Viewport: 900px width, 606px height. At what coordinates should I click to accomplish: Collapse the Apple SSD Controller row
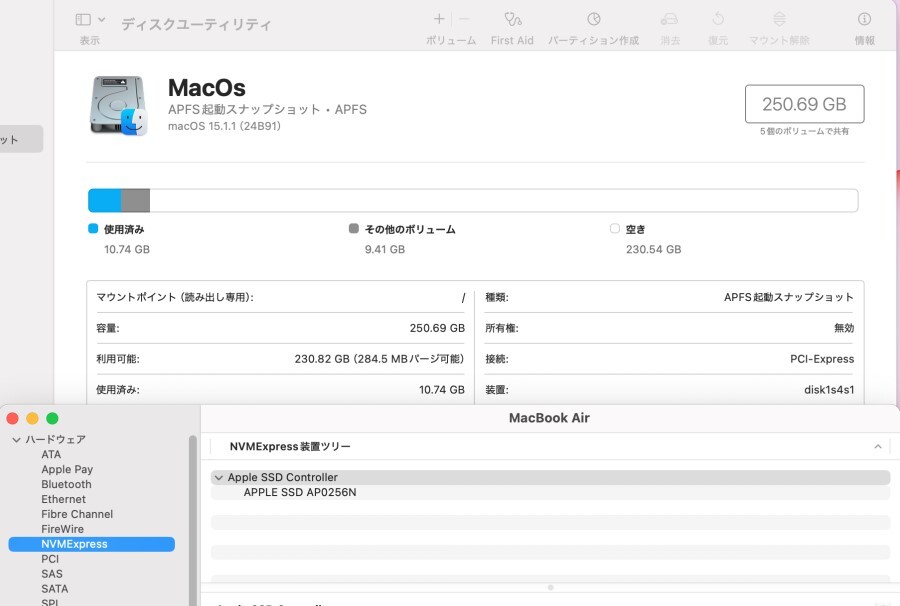coord(218,477)
